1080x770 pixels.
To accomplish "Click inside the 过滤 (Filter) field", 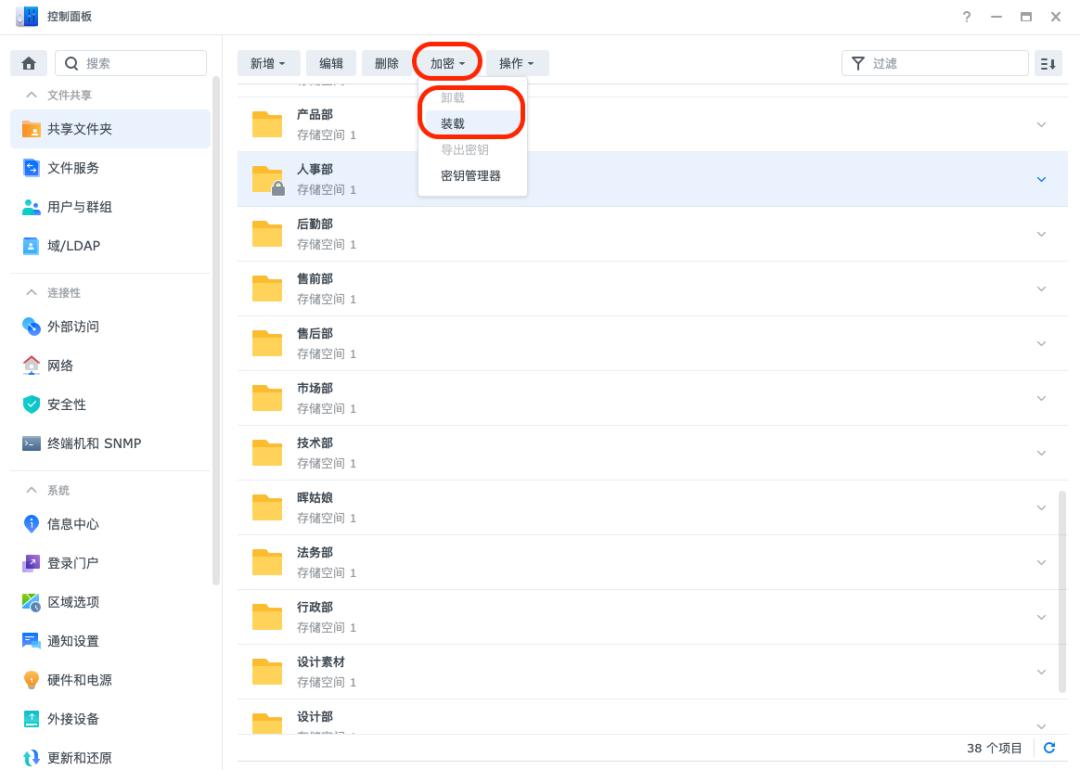I will point(935,62).
